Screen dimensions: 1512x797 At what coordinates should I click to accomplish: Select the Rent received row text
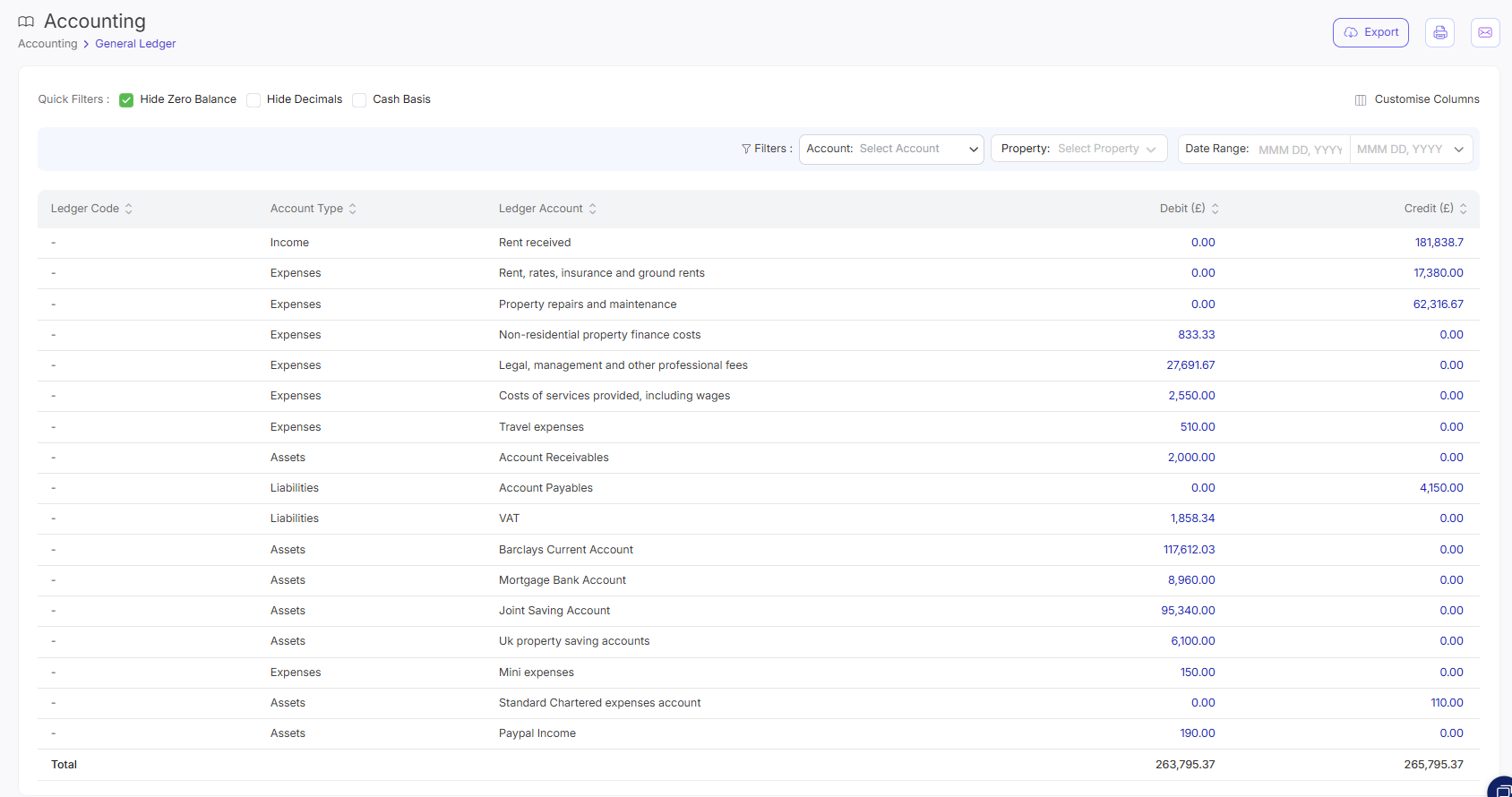point(535,243)
